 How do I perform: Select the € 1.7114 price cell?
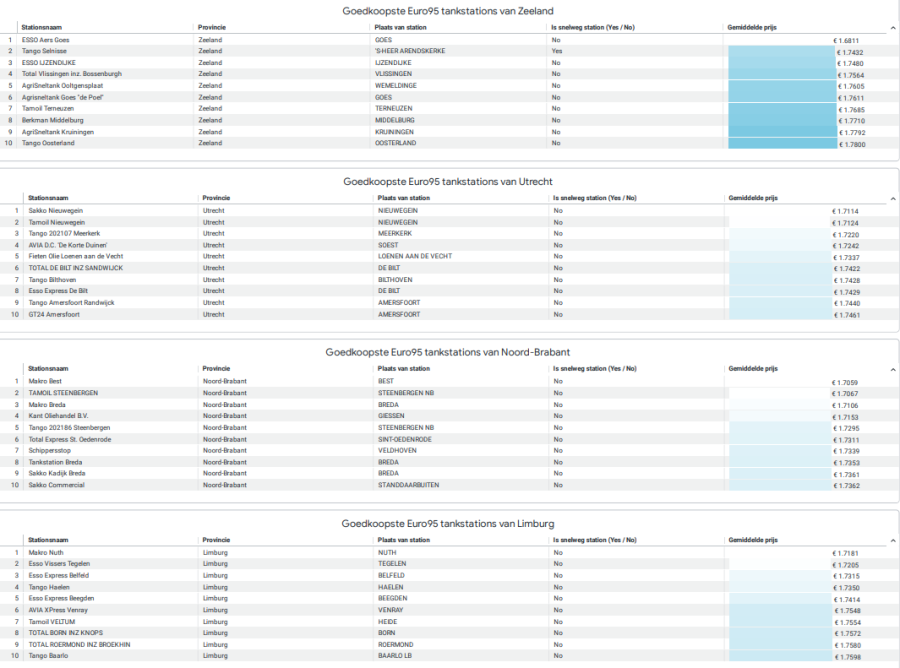(845, 211)
